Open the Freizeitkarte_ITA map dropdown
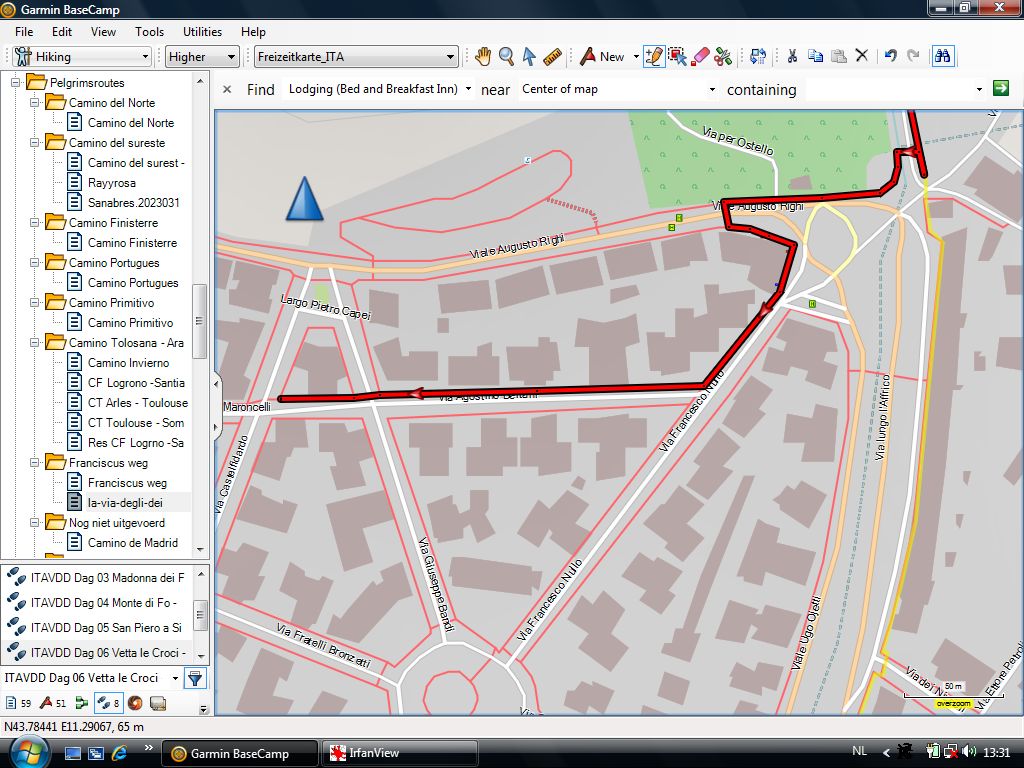 [355, 57]
